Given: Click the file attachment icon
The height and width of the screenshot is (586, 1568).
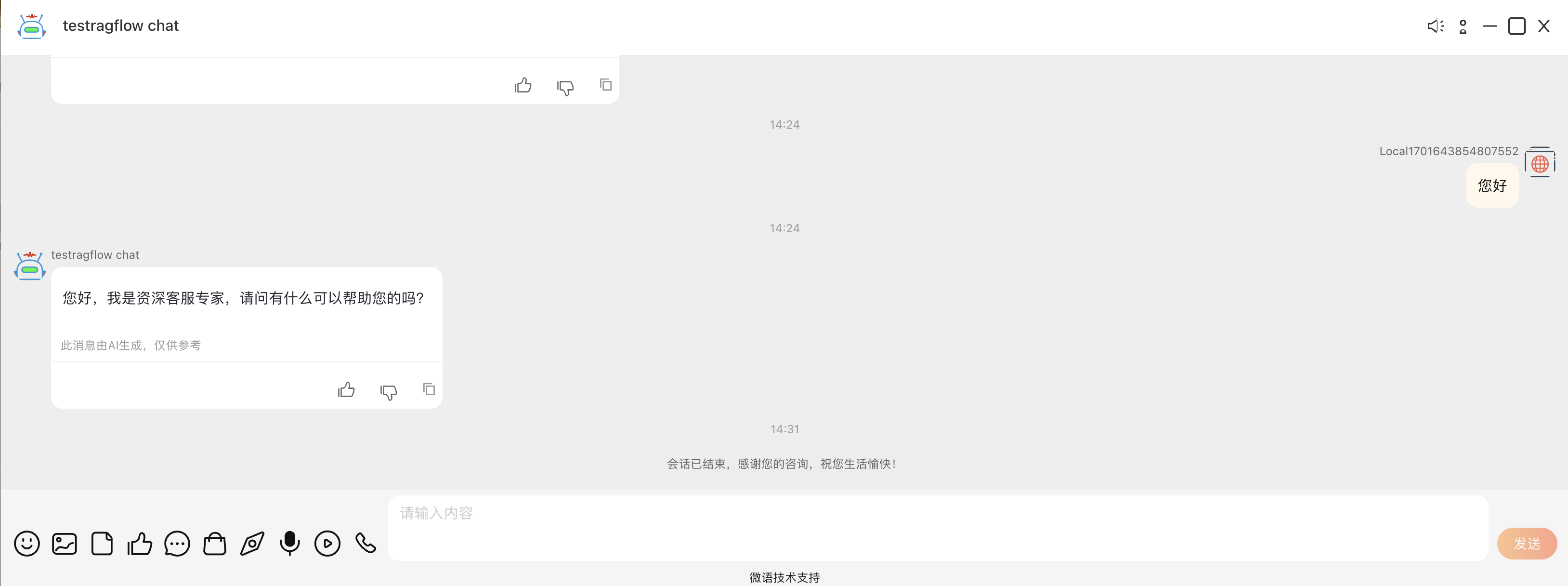Looking at the screenshot, I should pos(102,544).
